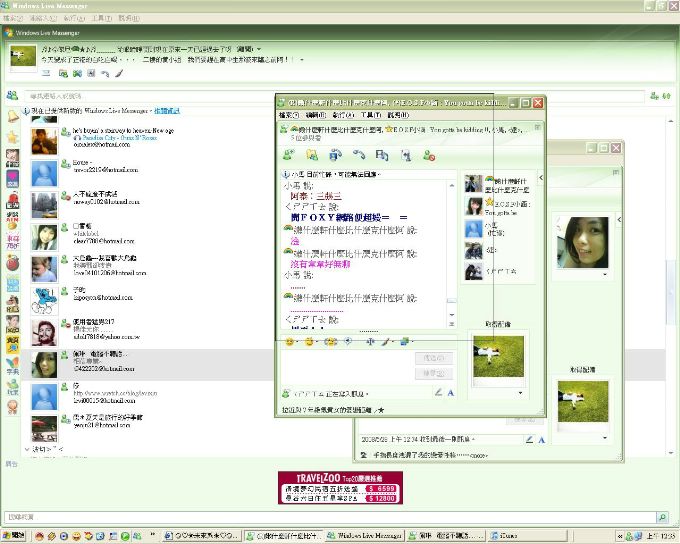This screenshot has width=680, height=544.
Task: Click the Paradise City song link
Action: click(x=119, y=138)
